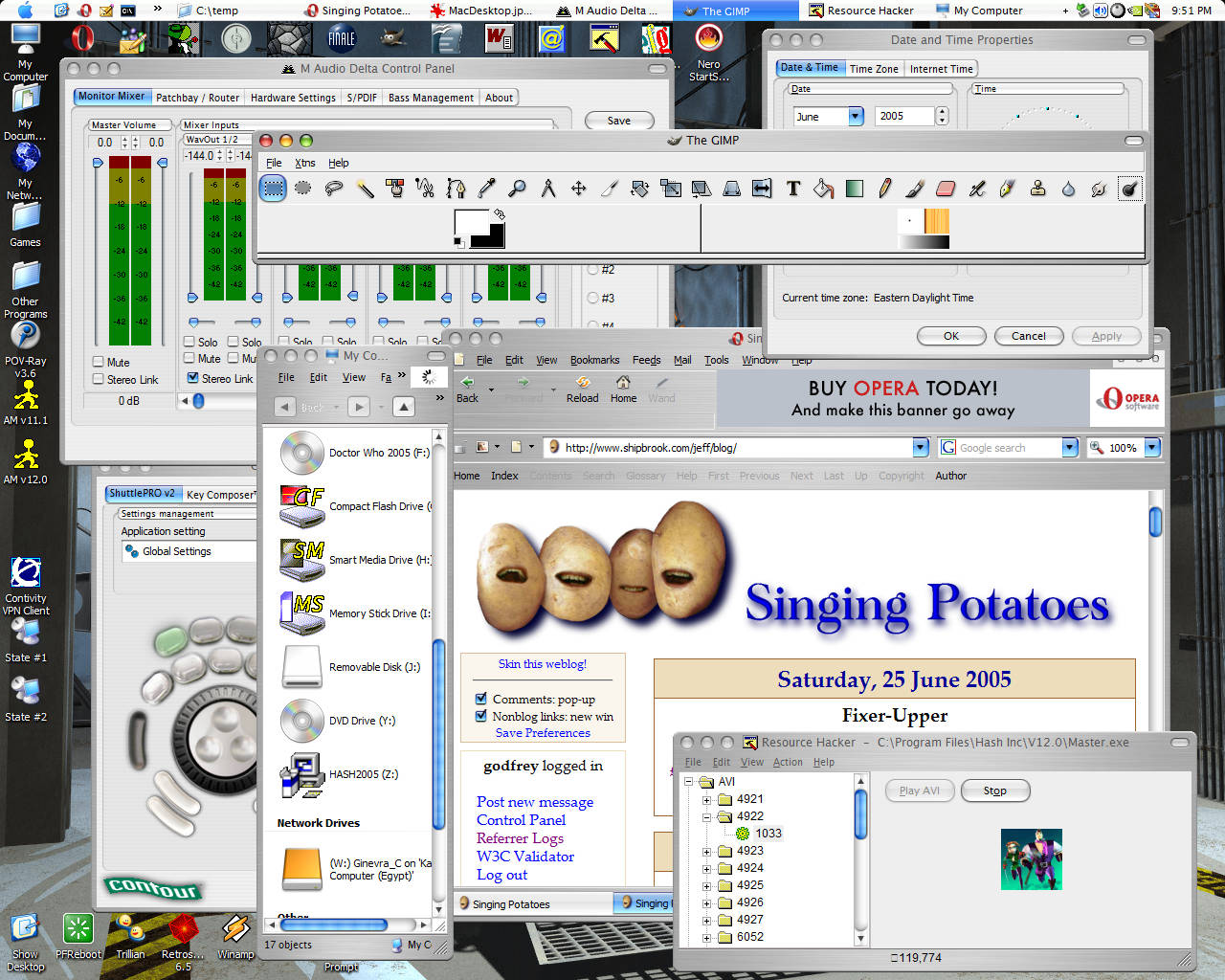Image resolution: width=1225 pixels, height=980 pixels.
Task: Select the Bucket Fill tool
Action: (x=824, y=189)
